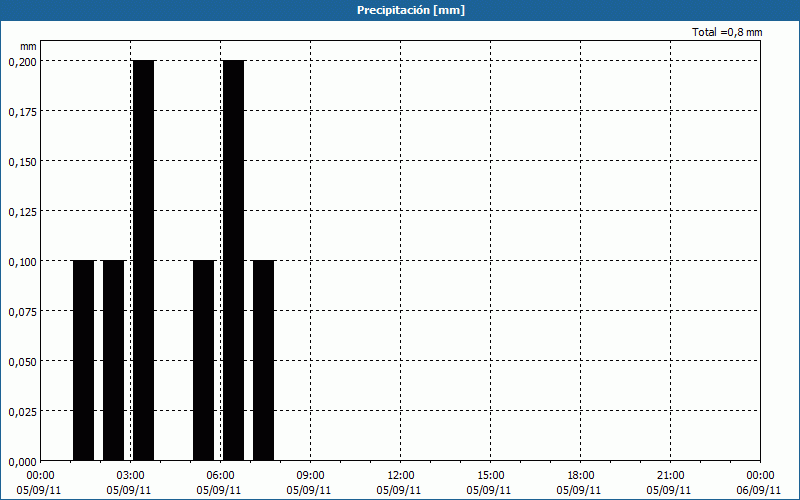Viewport: 800px width, 500px height.
Task: Select the tall 0,200 bar at 03:00
Action: click(x=143, y=260)
